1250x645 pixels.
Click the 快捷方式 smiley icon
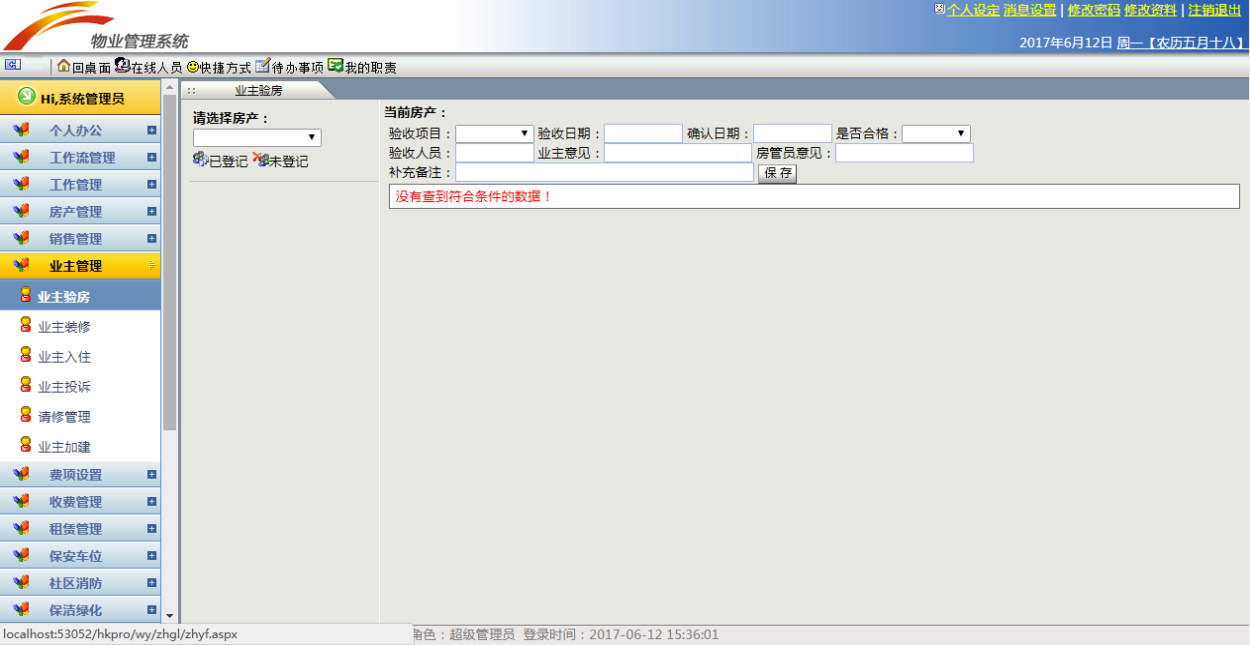(x=192, y=67)
